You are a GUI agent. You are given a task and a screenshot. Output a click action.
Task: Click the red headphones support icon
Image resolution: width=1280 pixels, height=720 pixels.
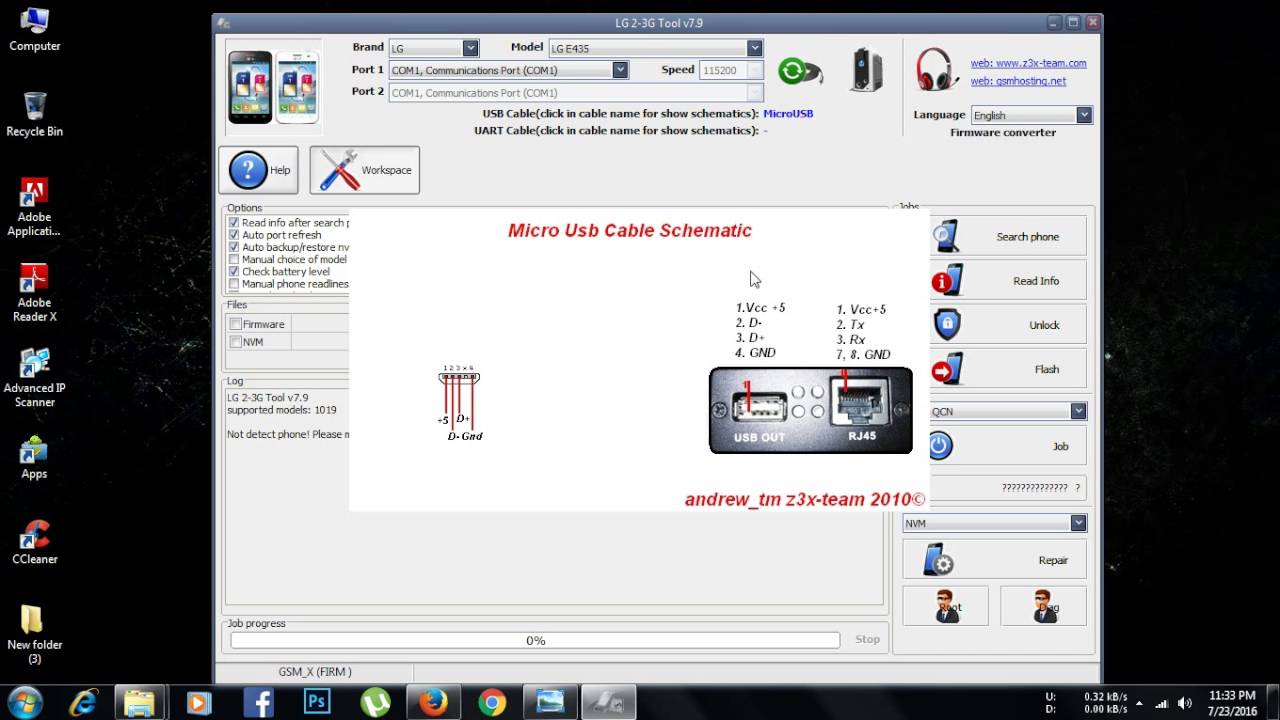(x=937, y=70)
